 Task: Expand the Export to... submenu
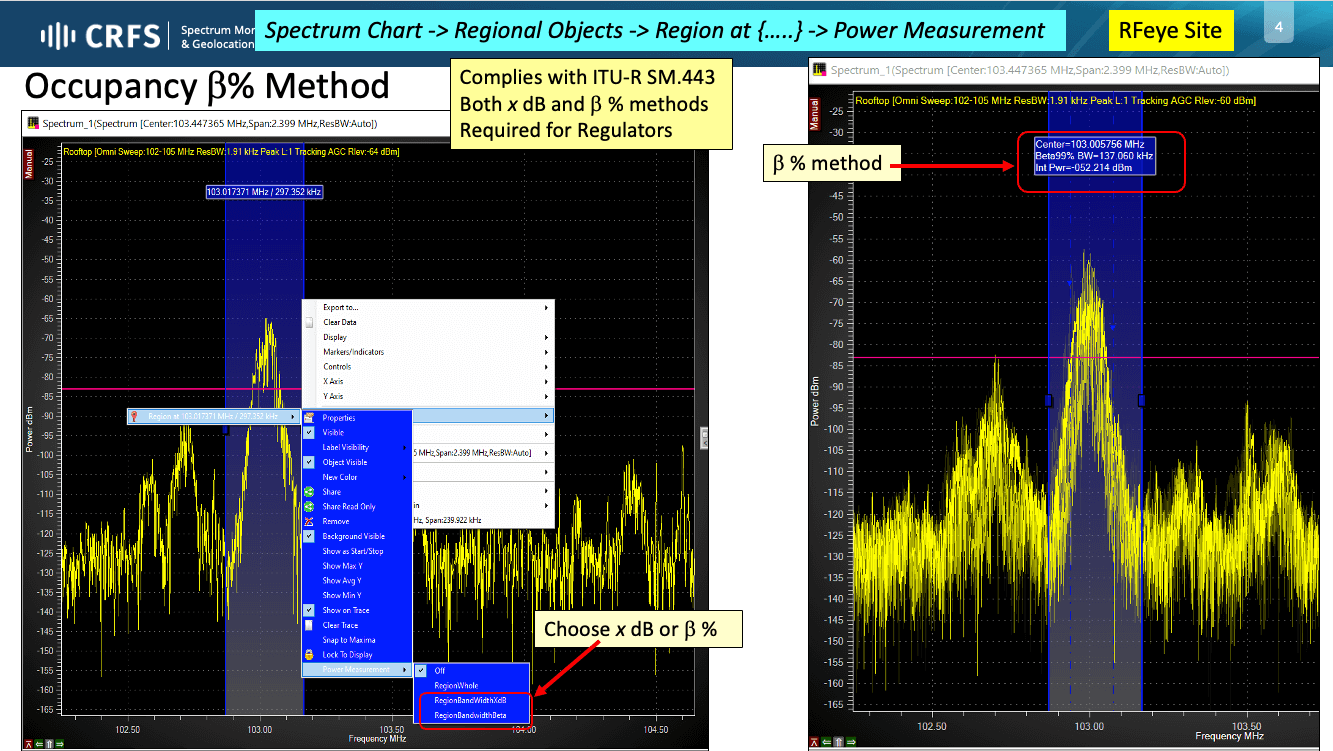click(428, 308)
